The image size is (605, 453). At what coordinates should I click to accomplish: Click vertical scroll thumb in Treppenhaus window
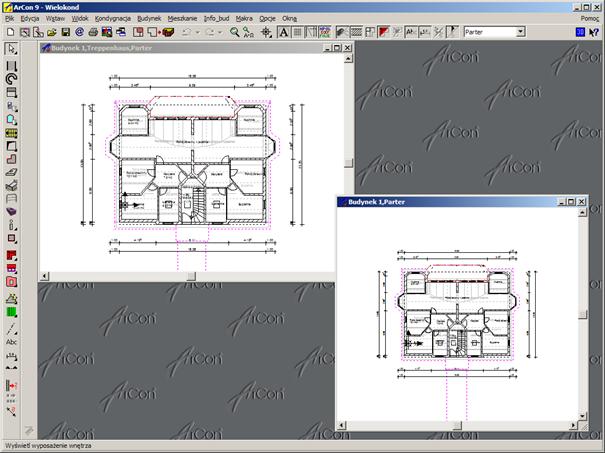point(348,162)
